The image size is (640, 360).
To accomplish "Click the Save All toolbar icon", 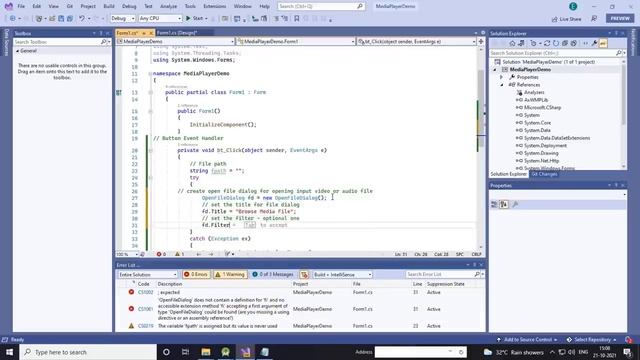I will click(70, 18).
